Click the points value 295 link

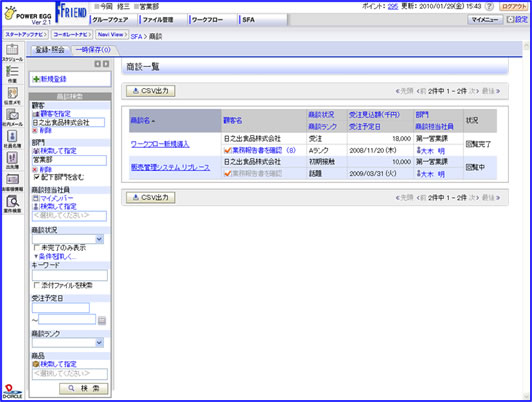point(393,6)
